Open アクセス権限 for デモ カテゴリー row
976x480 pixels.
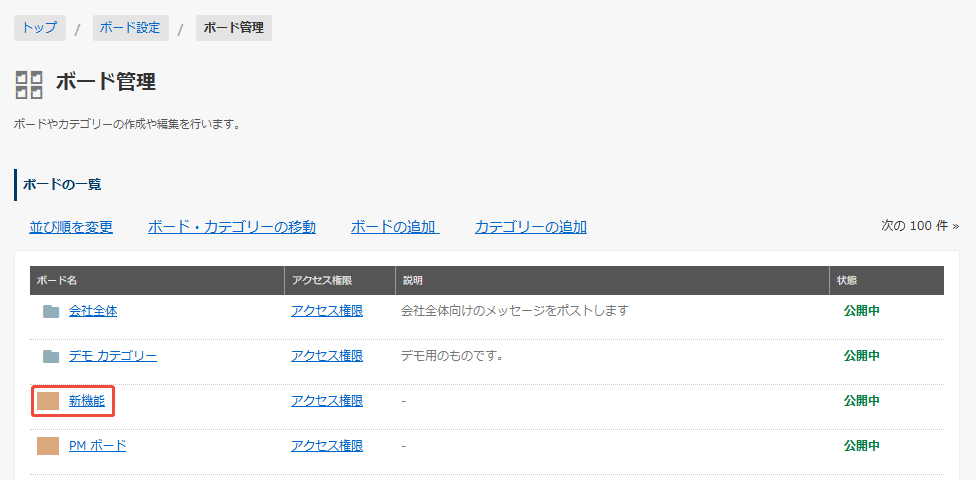327,356
